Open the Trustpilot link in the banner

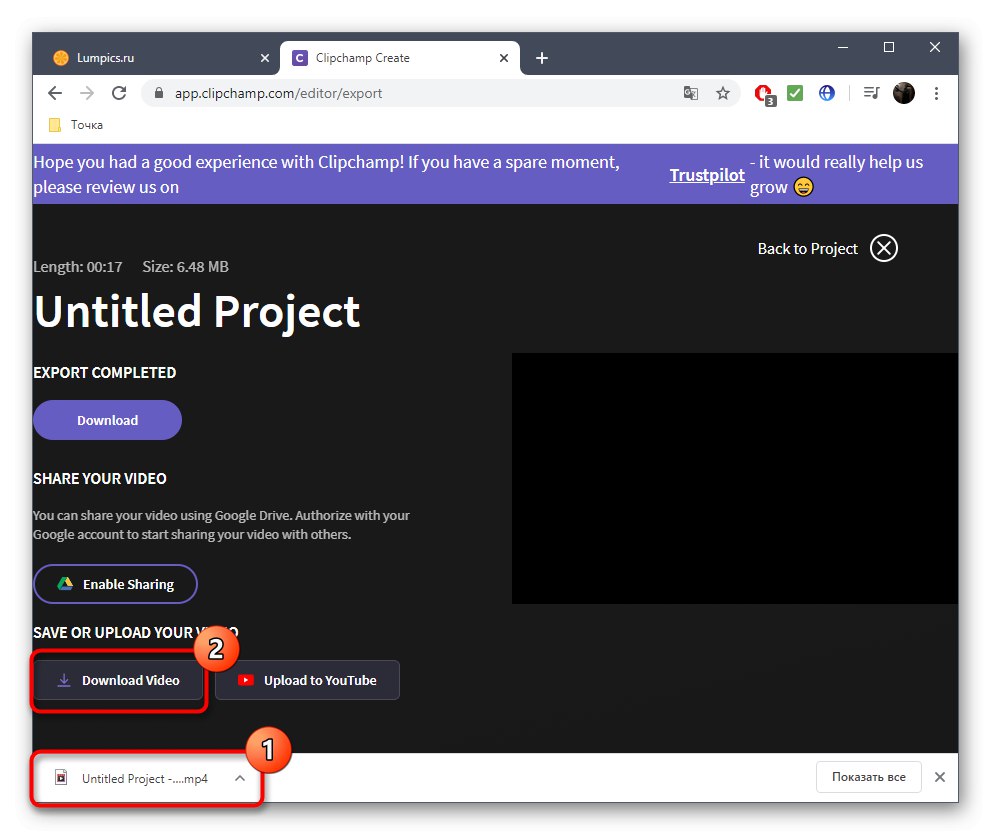[x=706, y=174]
